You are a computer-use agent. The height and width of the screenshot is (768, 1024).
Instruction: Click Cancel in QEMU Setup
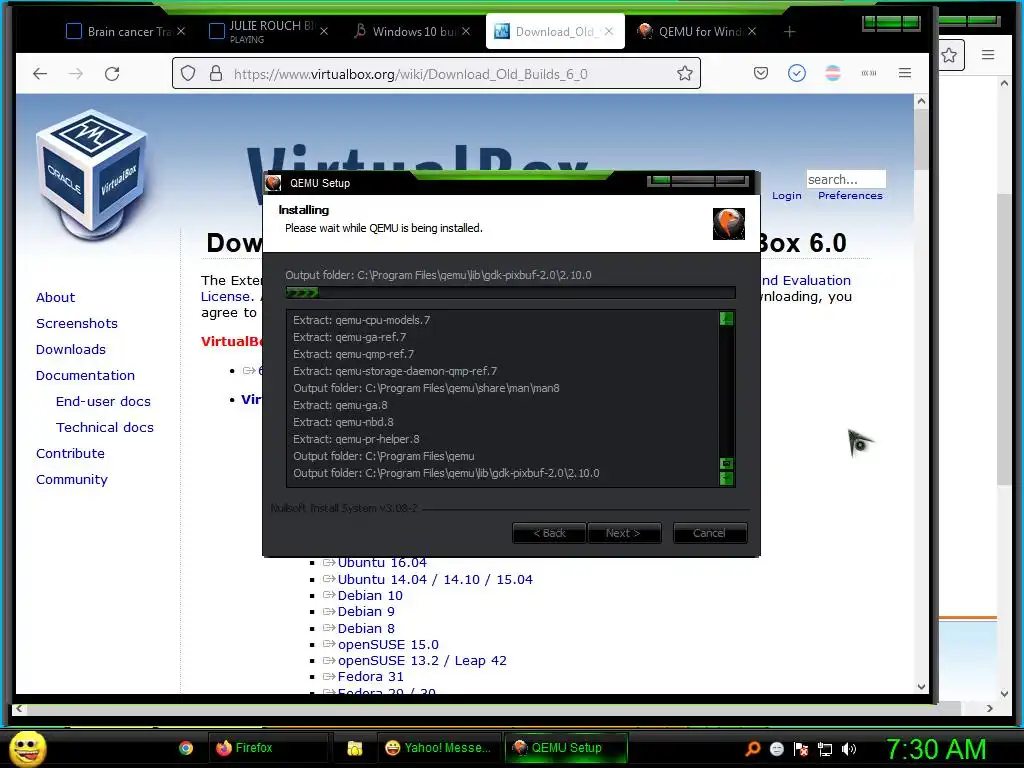[709, 533]
